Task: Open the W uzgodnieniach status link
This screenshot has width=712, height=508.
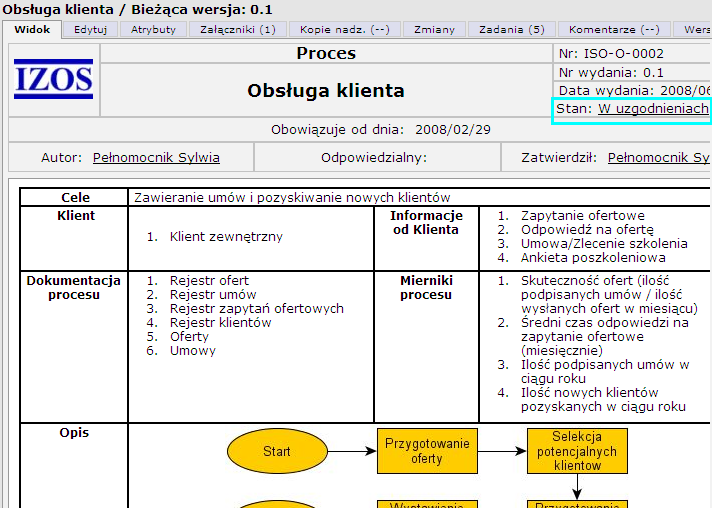Action: pyautogui.click(x=653, y=109)
